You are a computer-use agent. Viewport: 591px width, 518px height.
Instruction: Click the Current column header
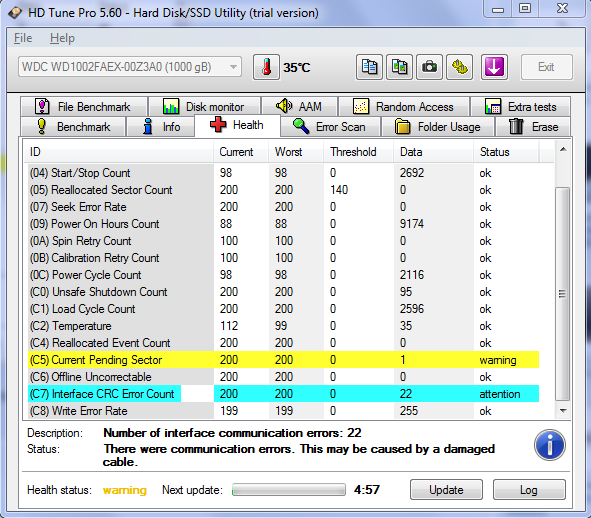(241, 152)
